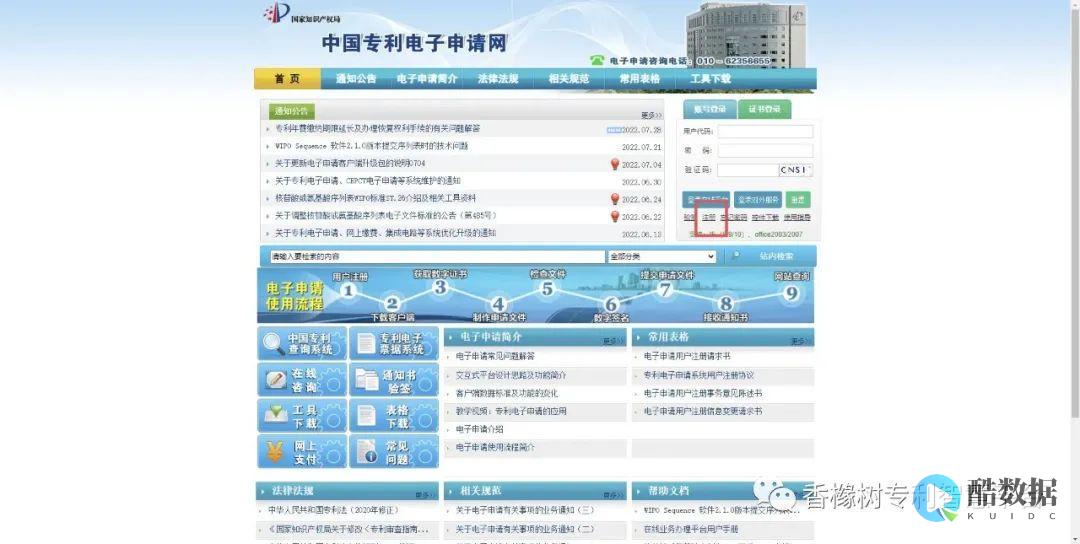Open the 使用指南 link

click(x=797, y=217)
